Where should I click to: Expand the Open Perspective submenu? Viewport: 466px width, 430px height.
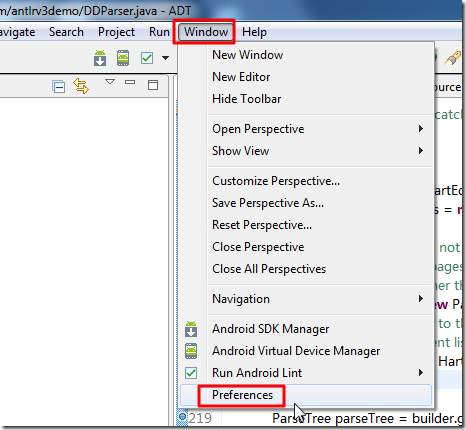tap(306, 129)
